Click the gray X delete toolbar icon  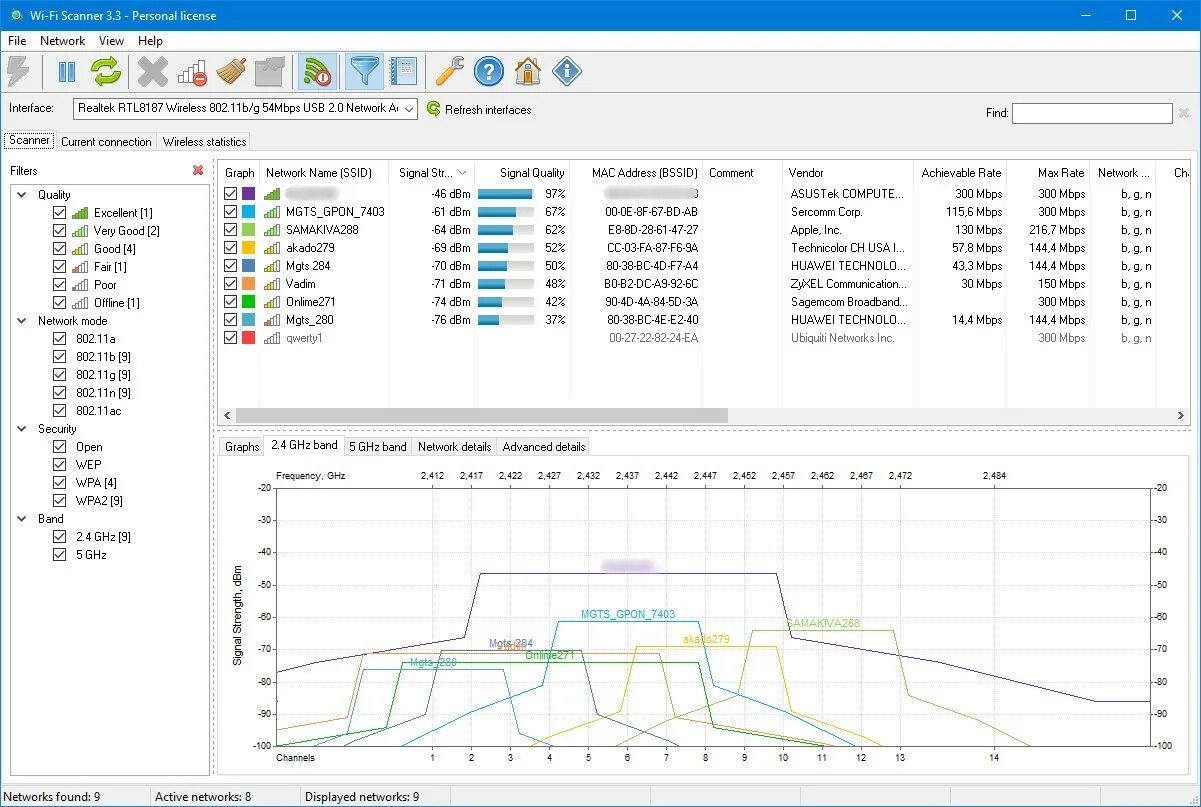(153, 71)
